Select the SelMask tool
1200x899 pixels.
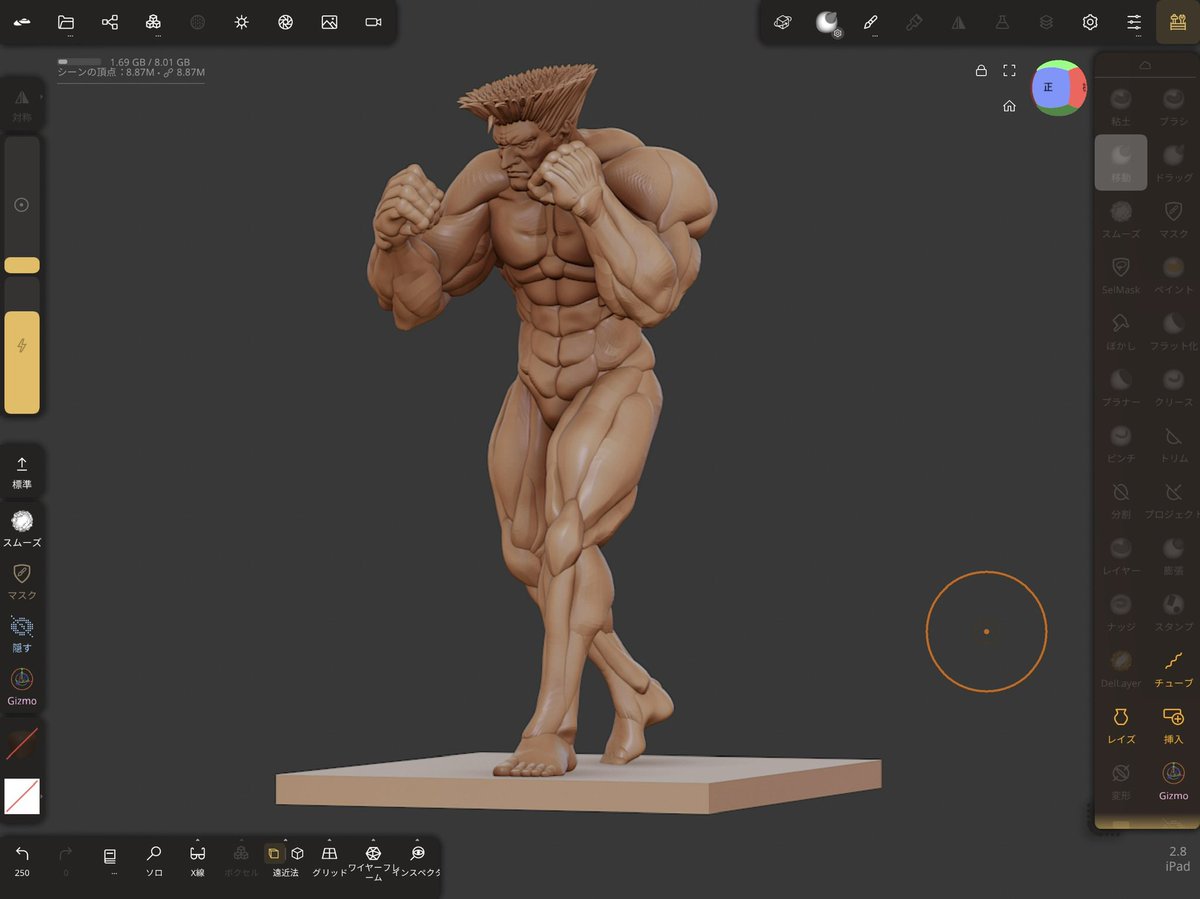[1121, 274]
